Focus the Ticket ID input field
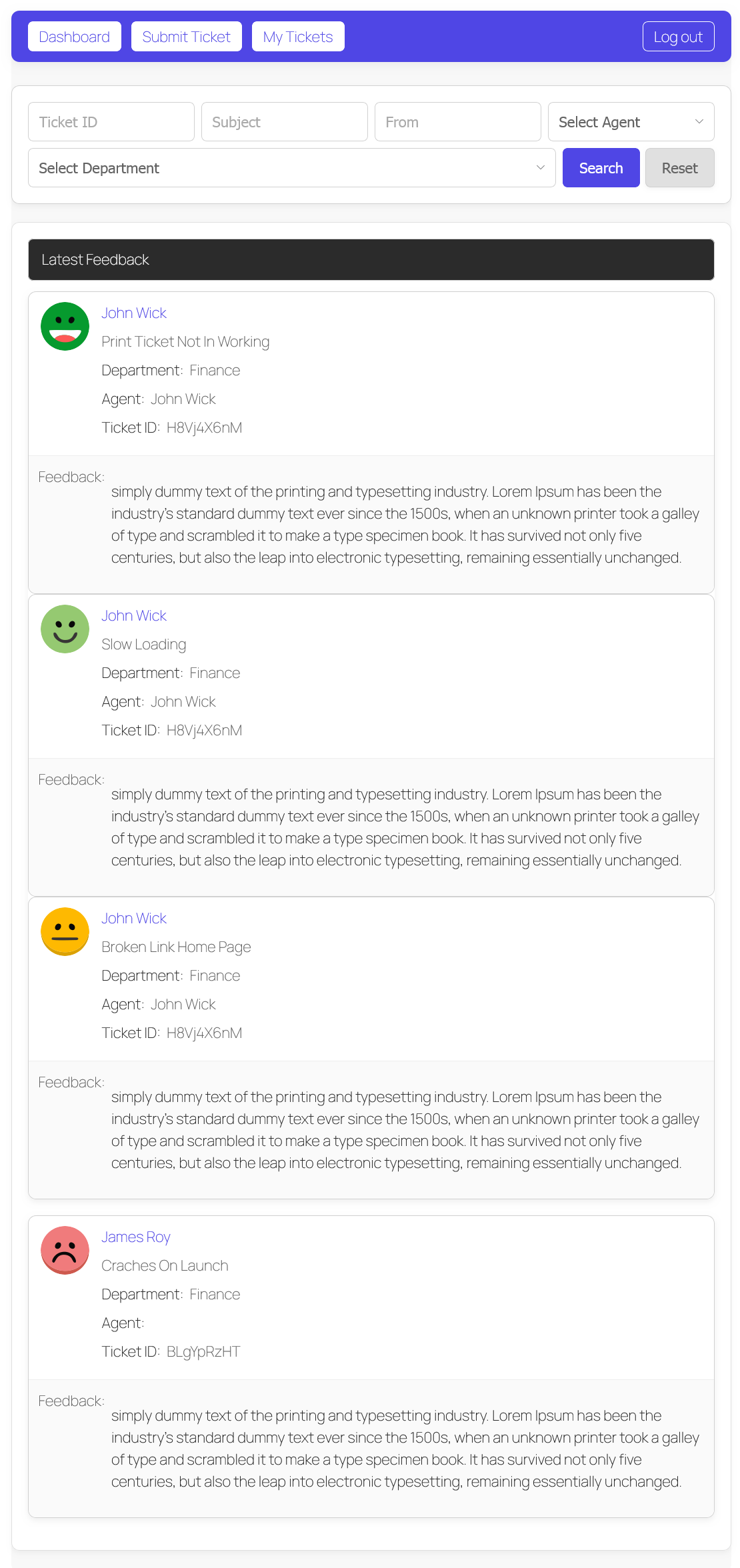The width and height of the screenshot is (740, 1568). pyautogui.click(x=111, y=122)
